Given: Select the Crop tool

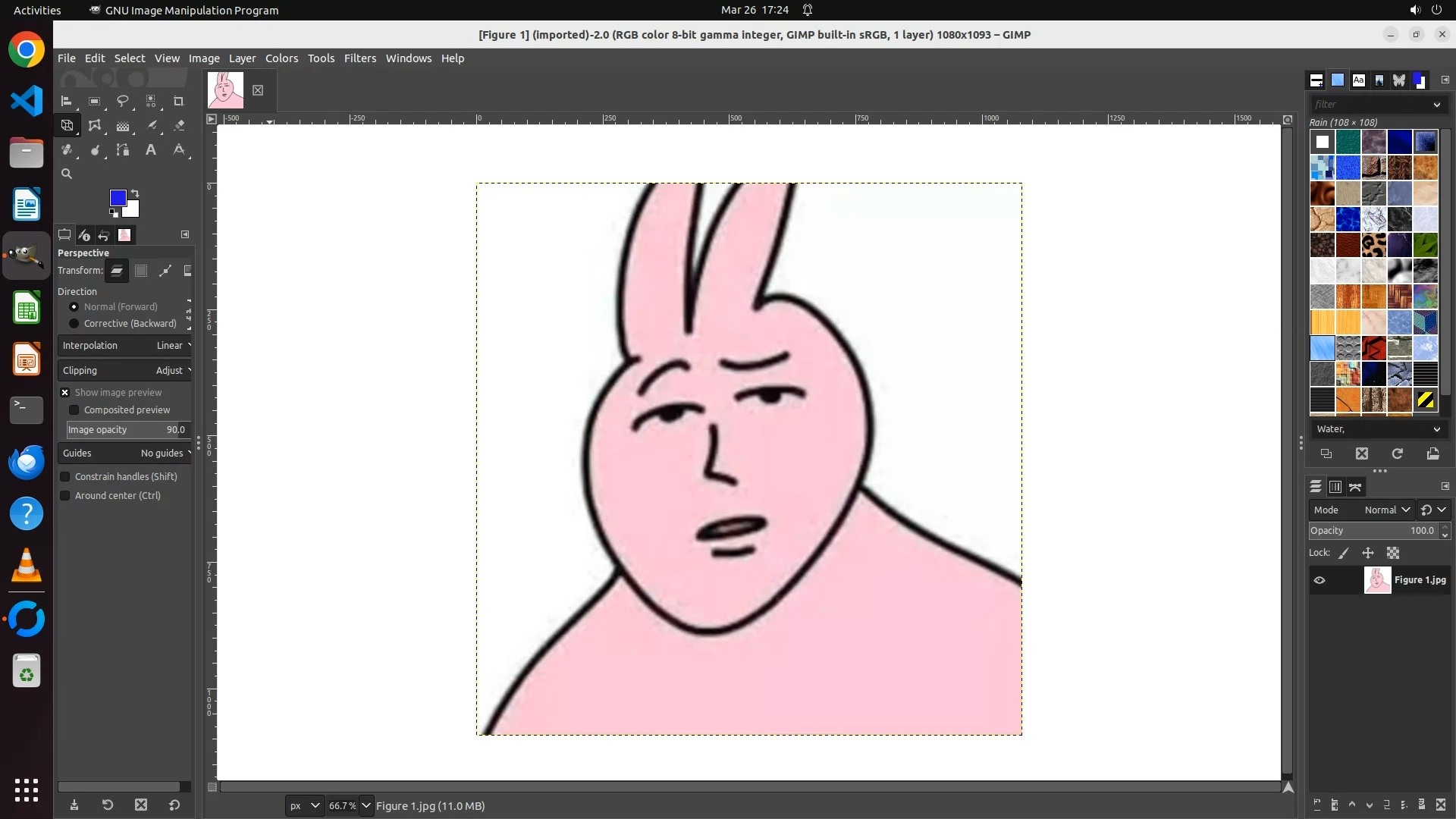Looking at the screenshot, I should (x=179, y=101).
